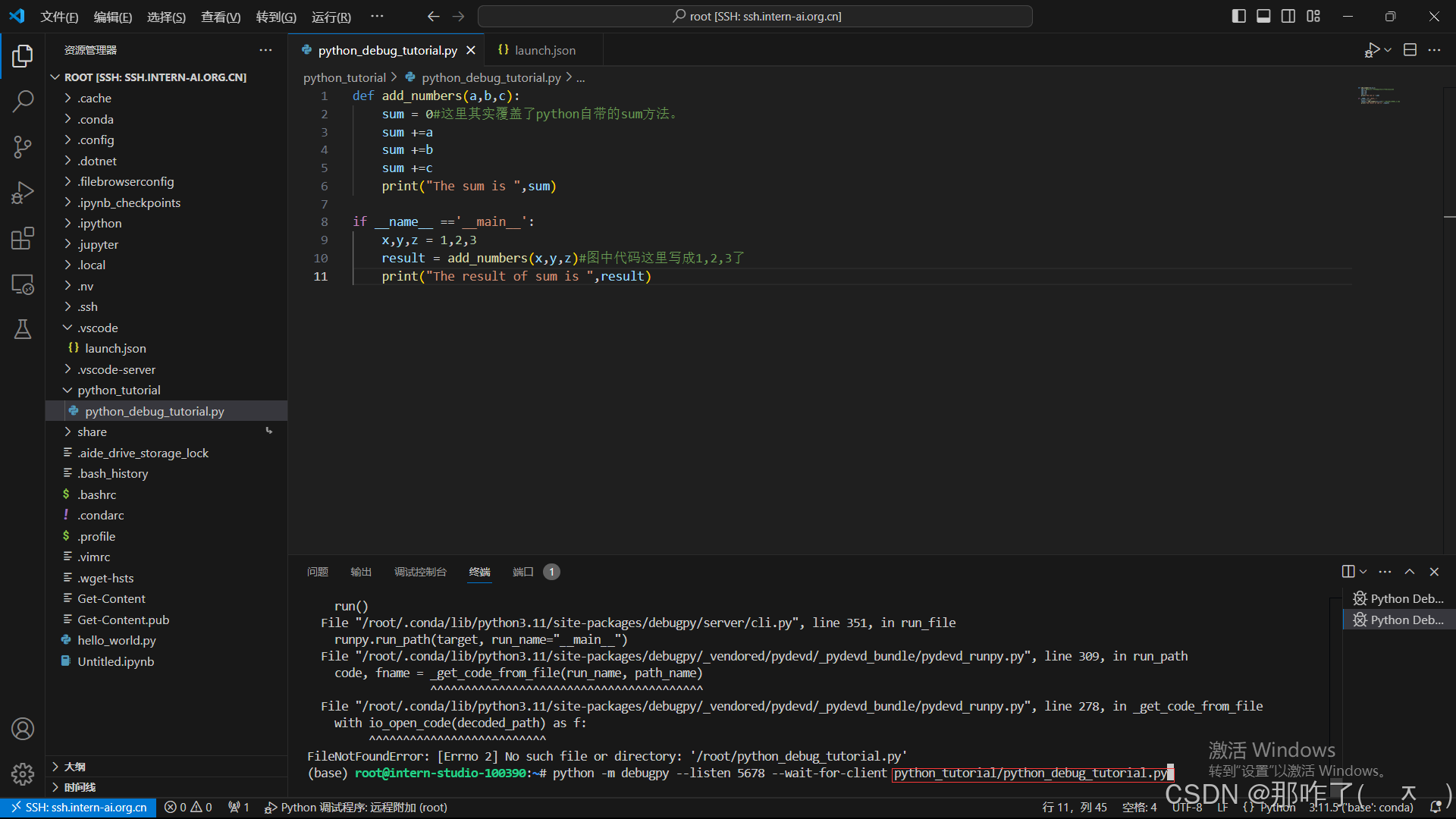Open the run configuration dropdown arrow
The image size is (1456, 819).
(x=1386, y=49)
